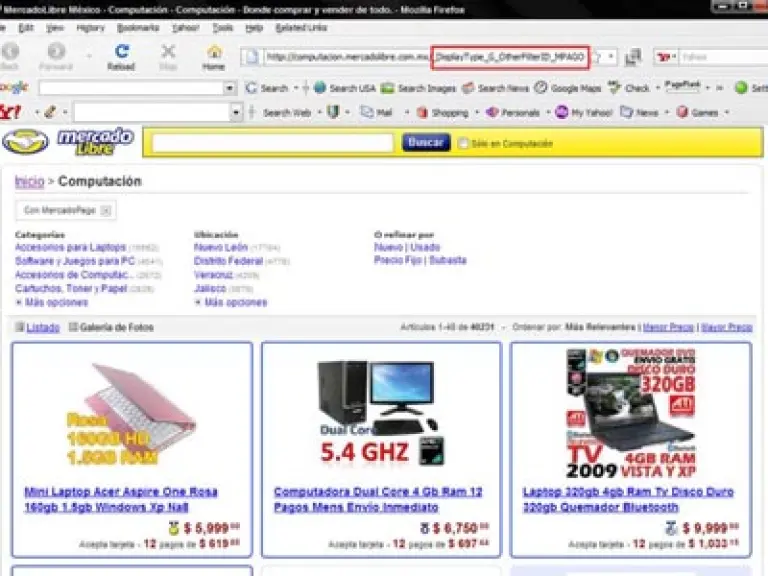
Task: Switch to Galería de Fotos view
Action: tap(111, 327)
